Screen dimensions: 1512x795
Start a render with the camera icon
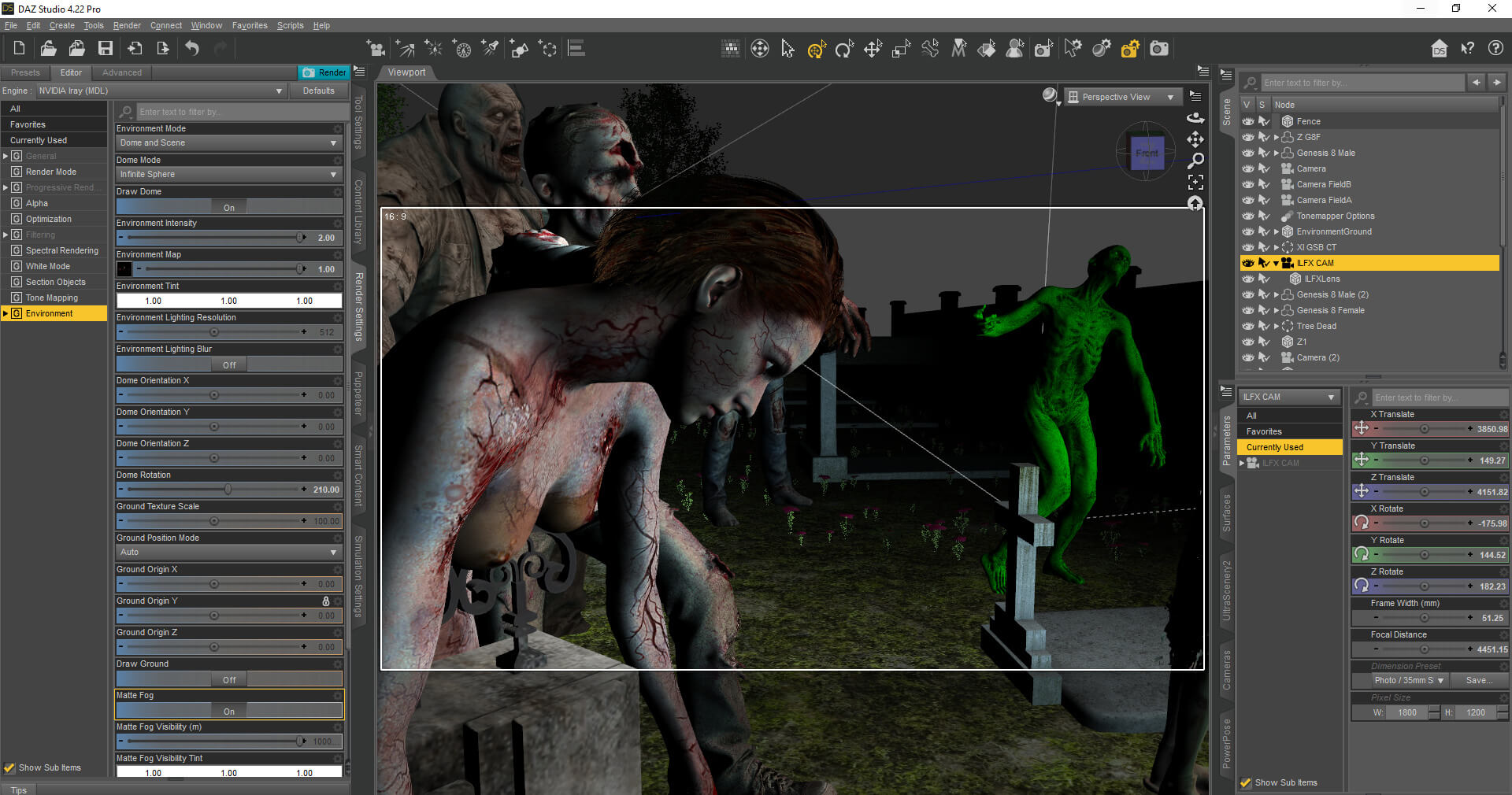point(1159,49)
